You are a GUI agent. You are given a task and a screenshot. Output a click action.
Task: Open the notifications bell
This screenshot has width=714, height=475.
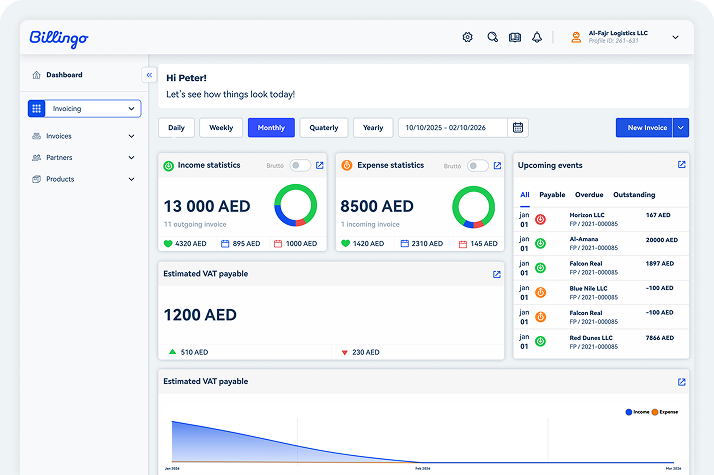537,37
